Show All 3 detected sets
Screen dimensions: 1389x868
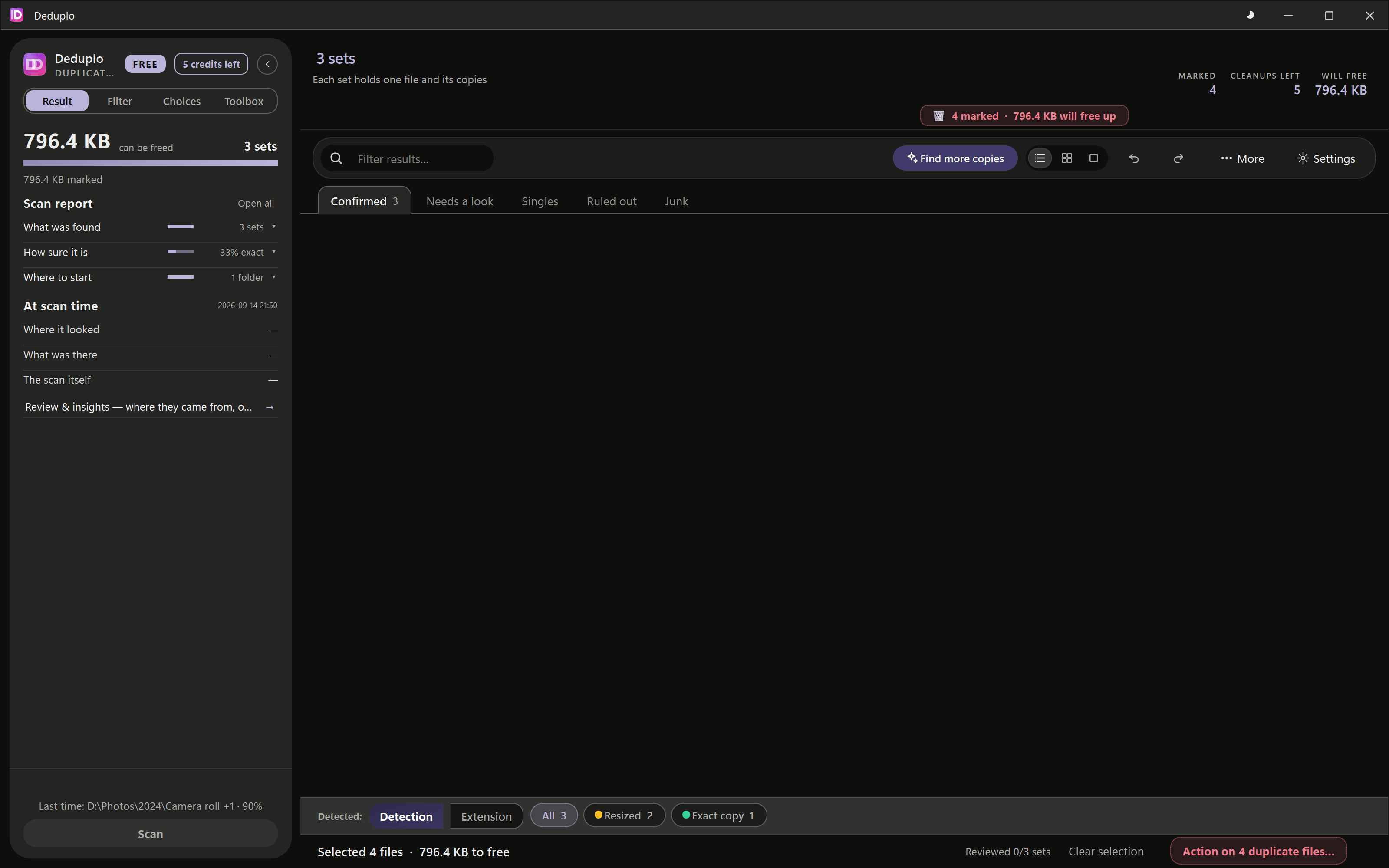click(554, 816)
